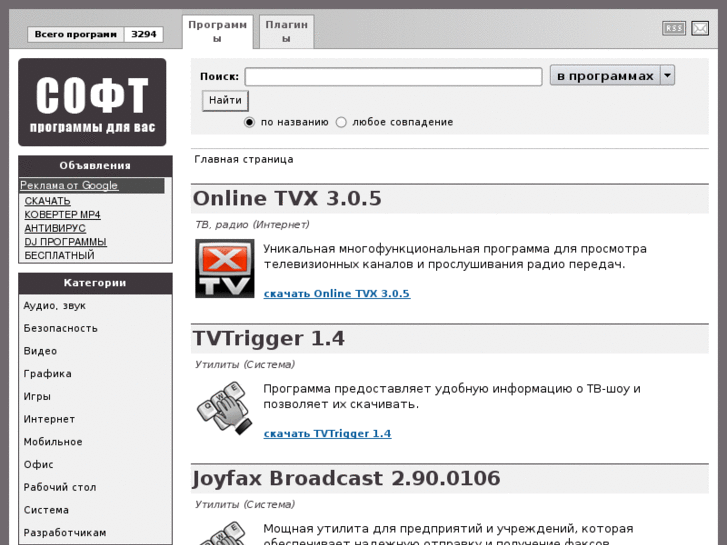Open the Безопасность category

(61, 328)
